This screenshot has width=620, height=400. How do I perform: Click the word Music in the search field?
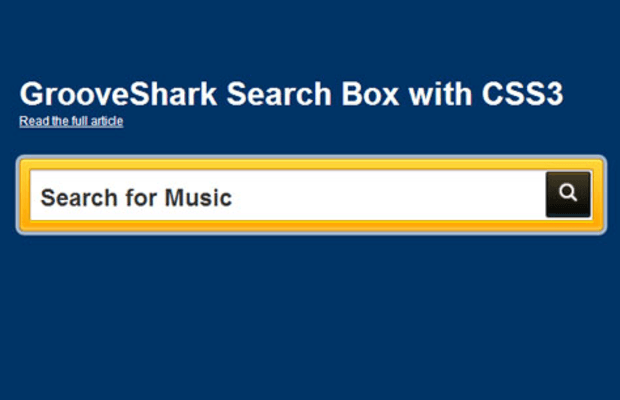[198, 198]
